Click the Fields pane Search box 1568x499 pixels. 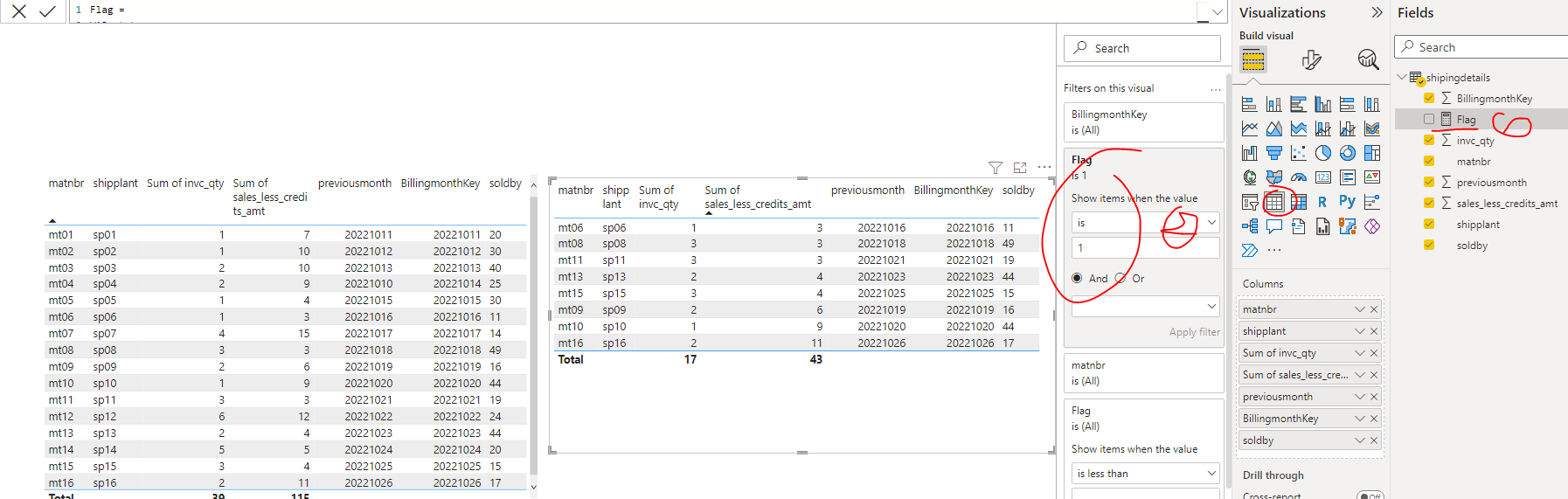[x=1481, y=47]
